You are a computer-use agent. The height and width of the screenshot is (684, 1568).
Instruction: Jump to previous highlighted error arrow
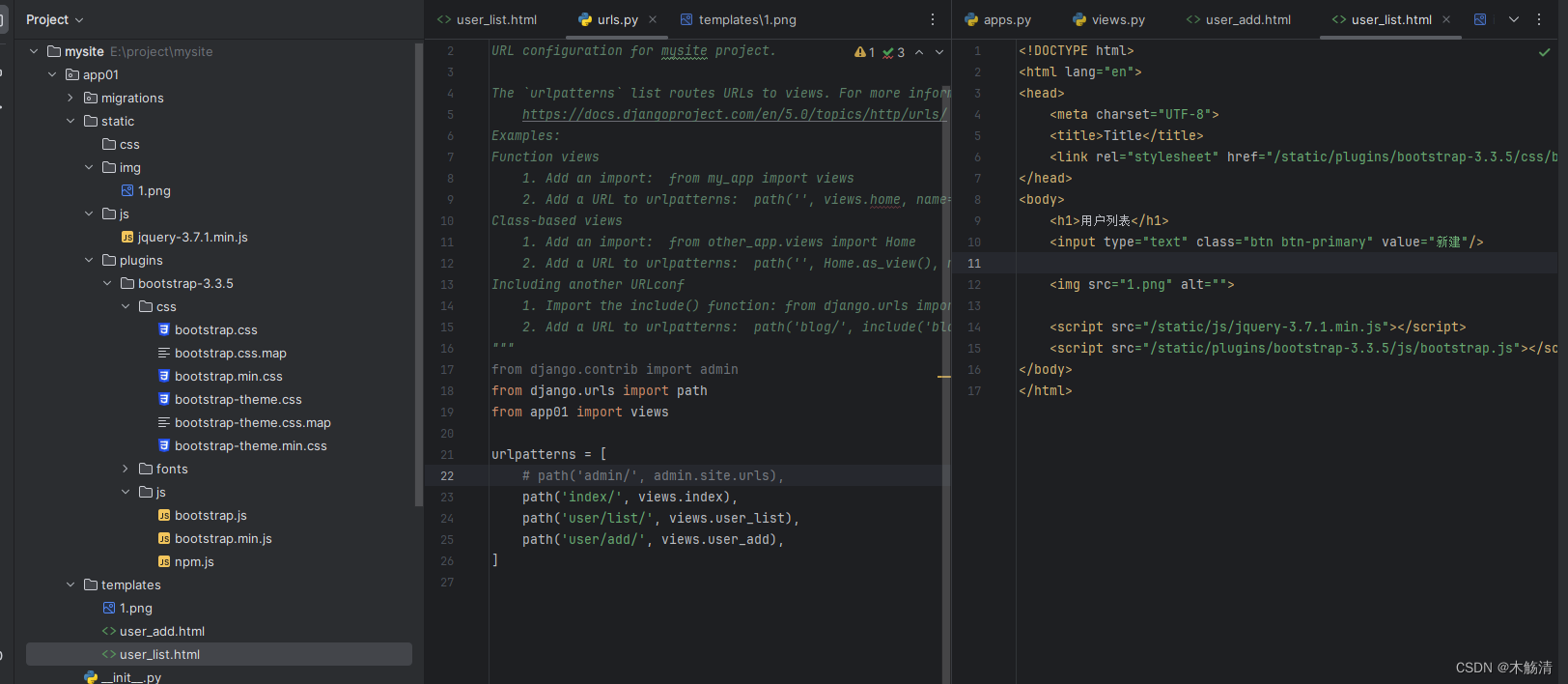(919, 52)
